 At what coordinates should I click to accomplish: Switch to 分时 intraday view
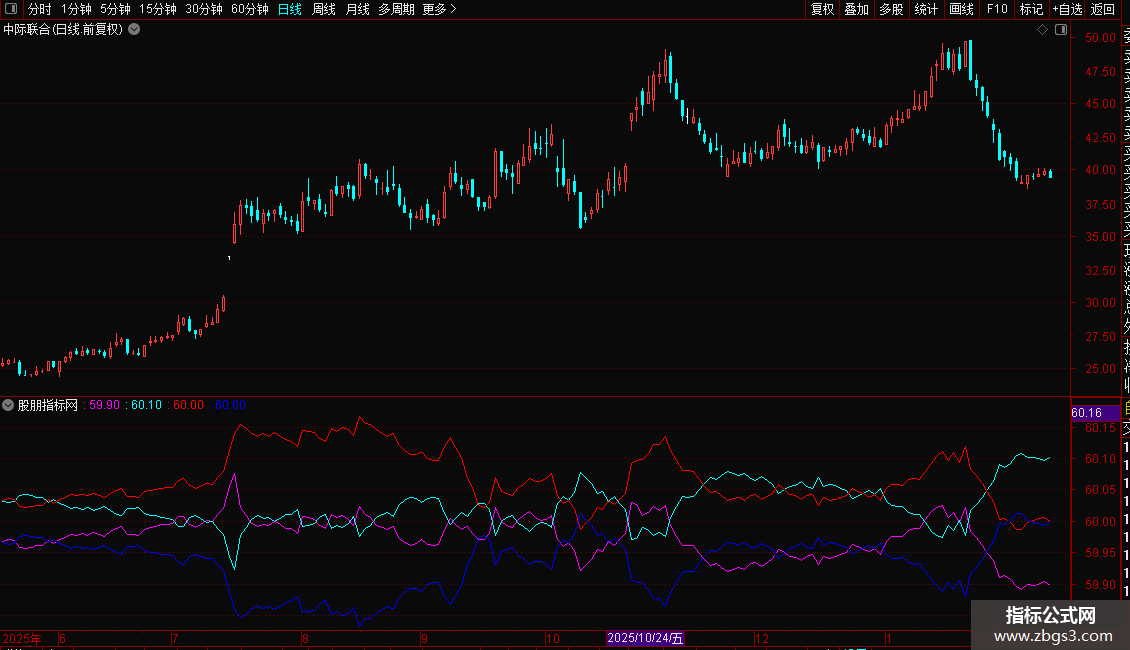[40, 9]
